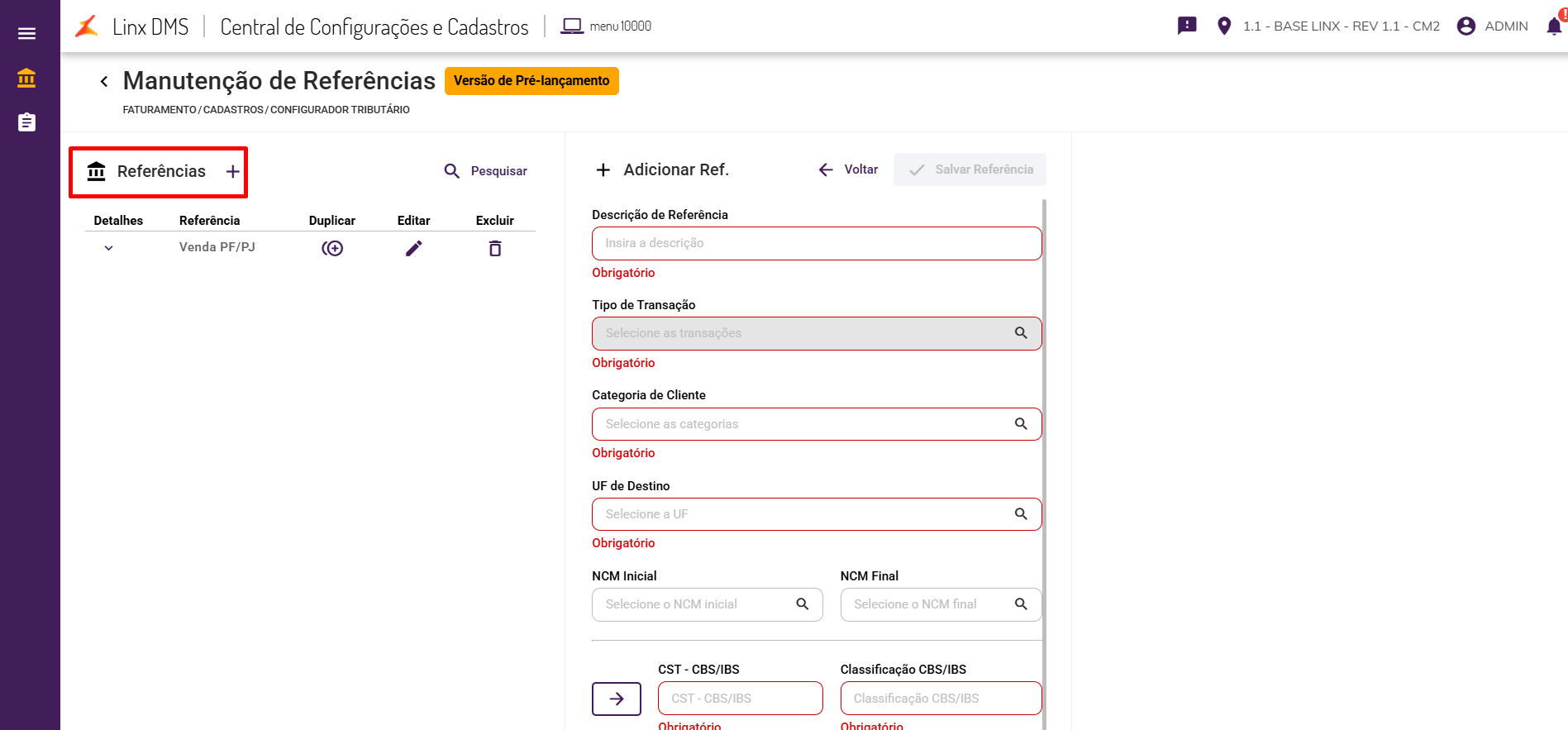Open the notifications bell
The width and height of the screenshot is (1568, 730).
(1554, 26)
